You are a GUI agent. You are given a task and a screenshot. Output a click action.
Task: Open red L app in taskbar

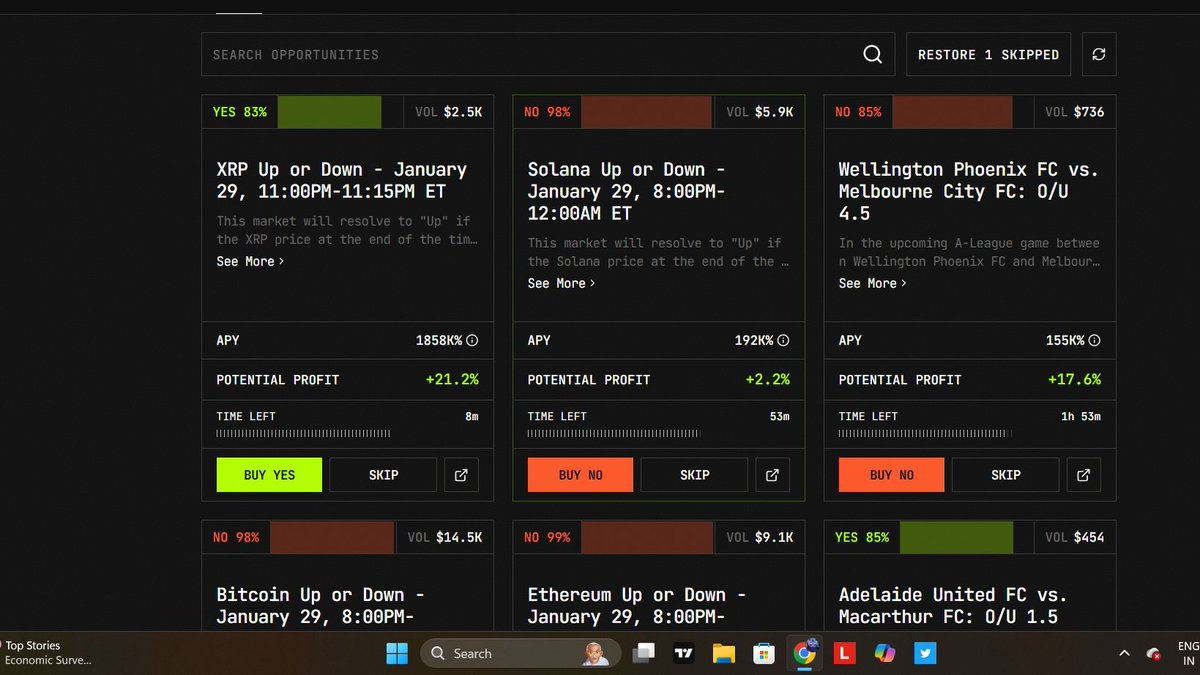[x=845, y=653]
